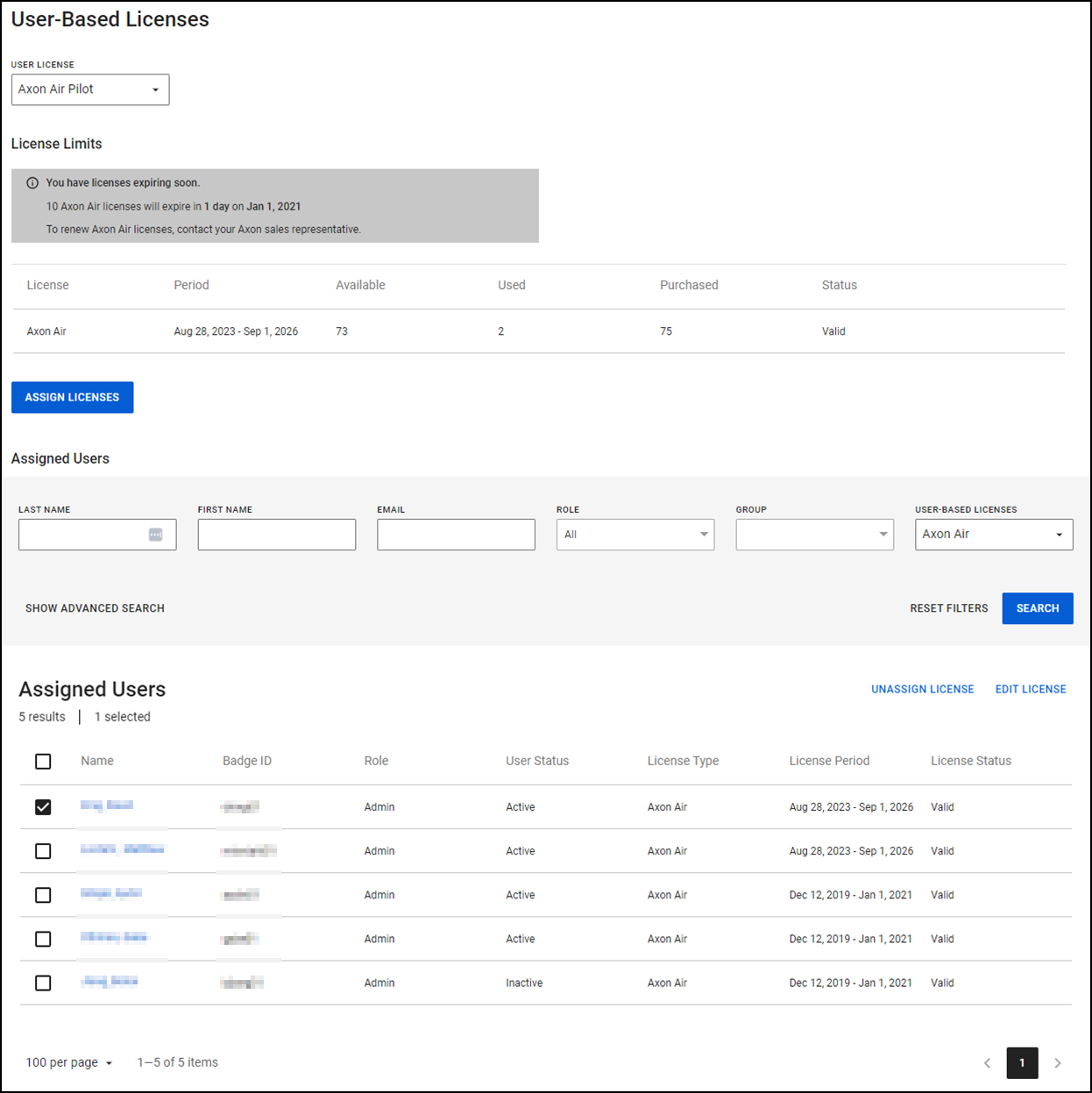Click page number 1 button
This screenshot has height=1093, width=1092.
[x=1022, y=1063]
